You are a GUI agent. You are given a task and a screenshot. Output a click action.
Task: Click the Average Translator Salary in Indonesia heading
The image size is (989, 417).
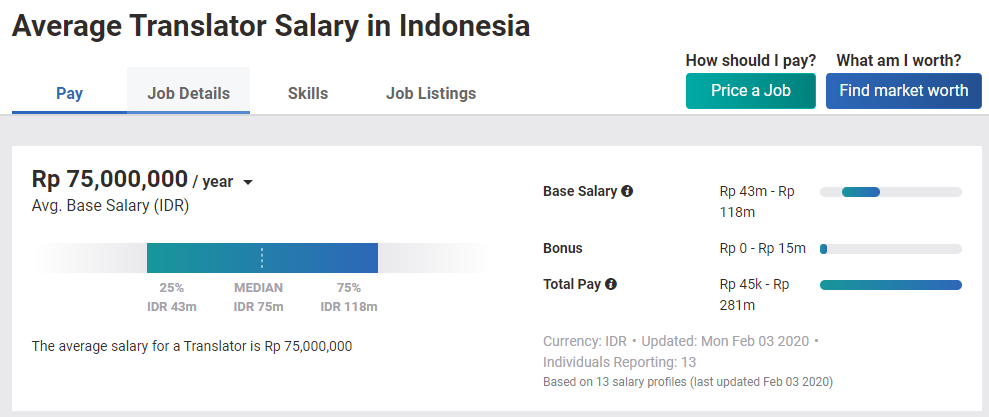tap(271, 26)
